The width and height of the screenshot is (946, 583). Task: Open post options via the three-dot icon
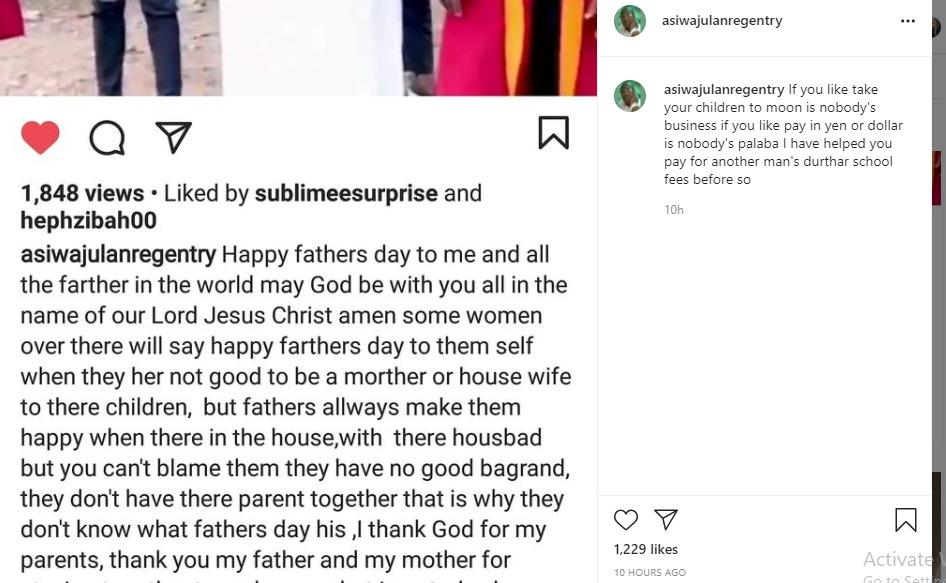[908, 20]
